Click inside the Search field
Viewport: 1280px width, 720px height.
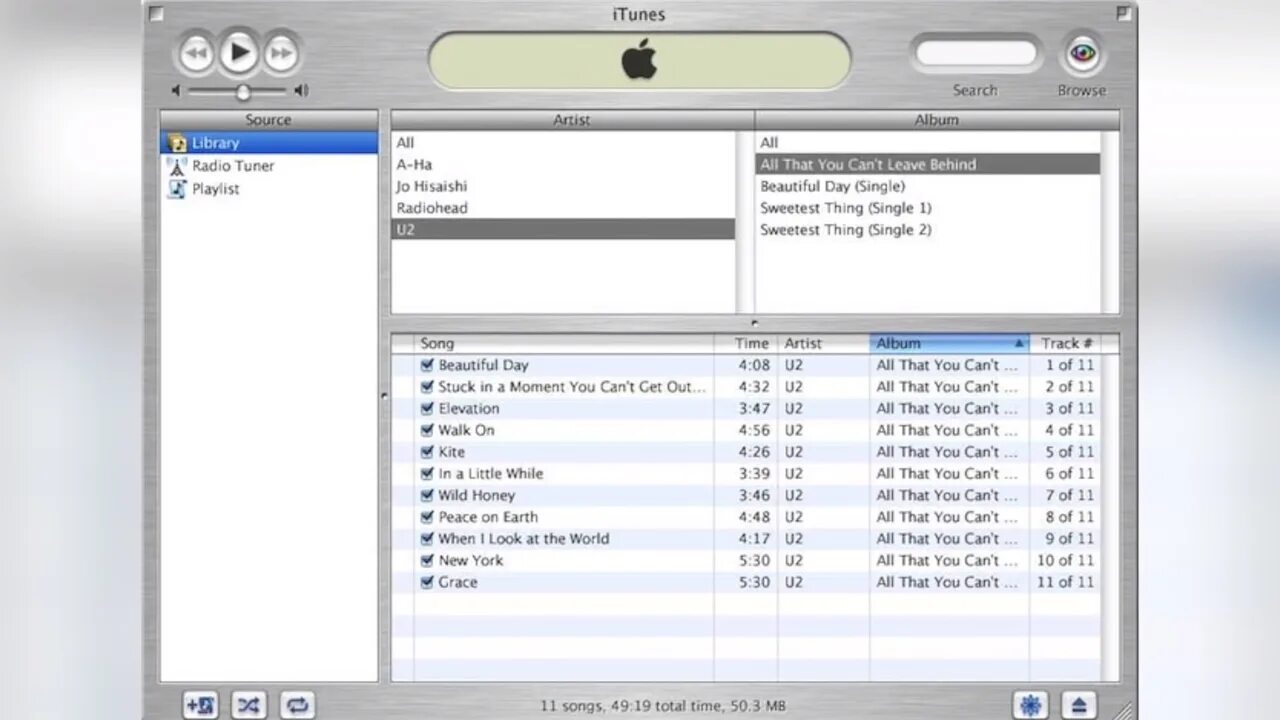(976, 53)
